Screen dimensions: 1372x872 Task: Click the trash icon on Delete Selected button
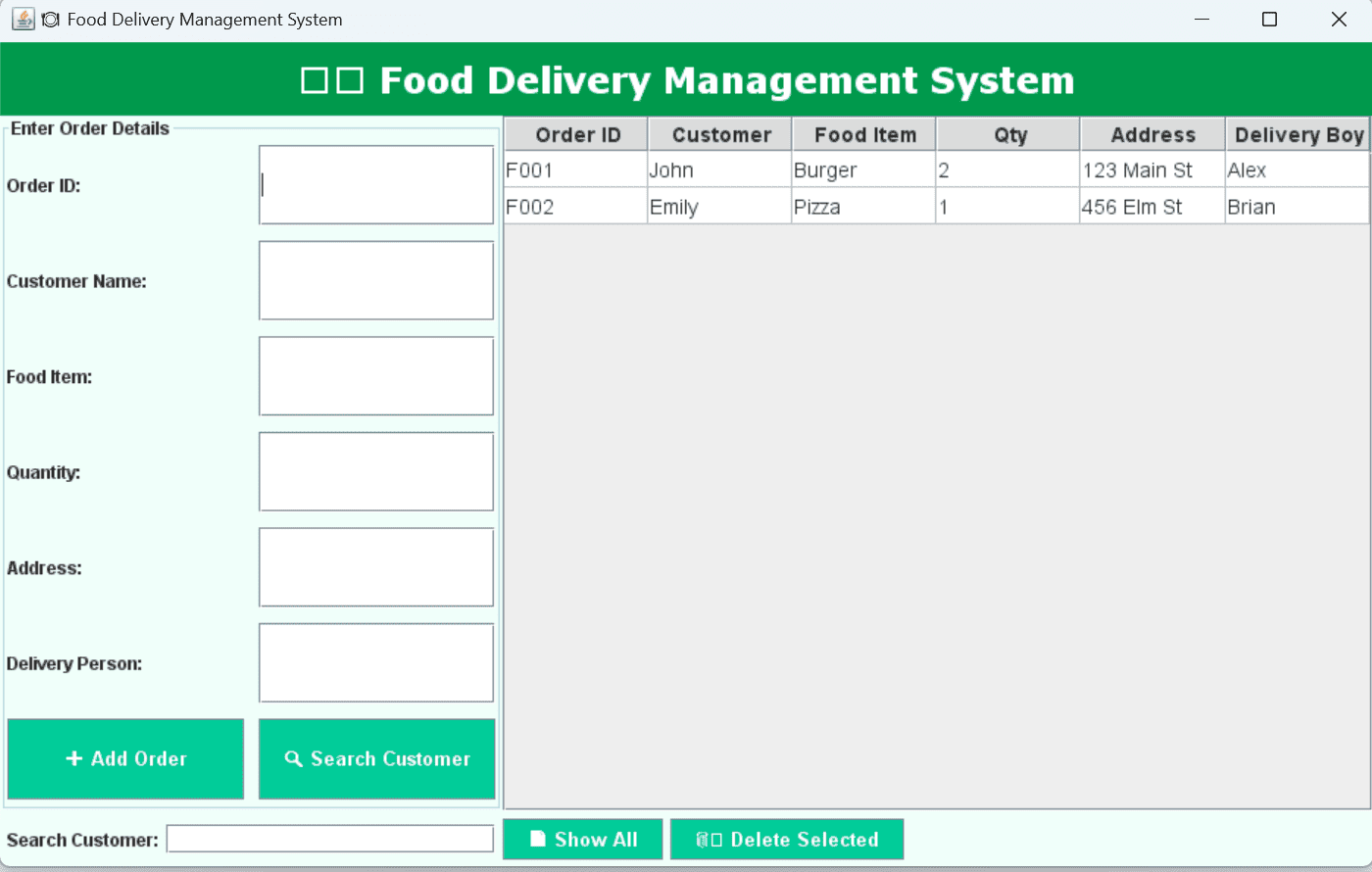pyautogui.click(x=704, y=839)
